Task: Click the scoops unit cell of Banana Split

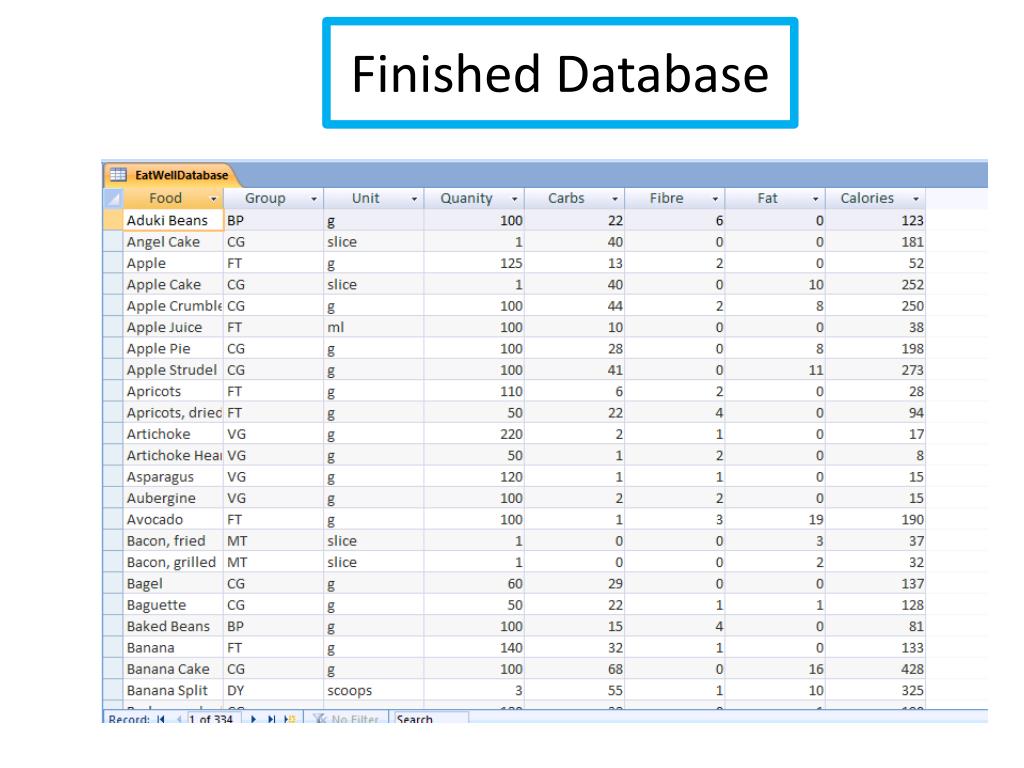Action: (x=374, y=690)
